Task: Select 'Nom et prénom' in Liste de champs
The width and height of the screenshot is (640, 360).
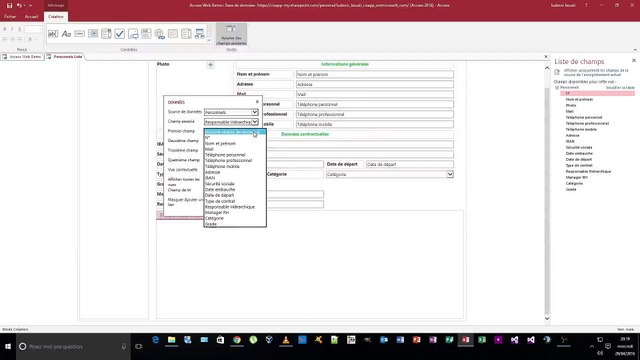Action: [579, 99]
